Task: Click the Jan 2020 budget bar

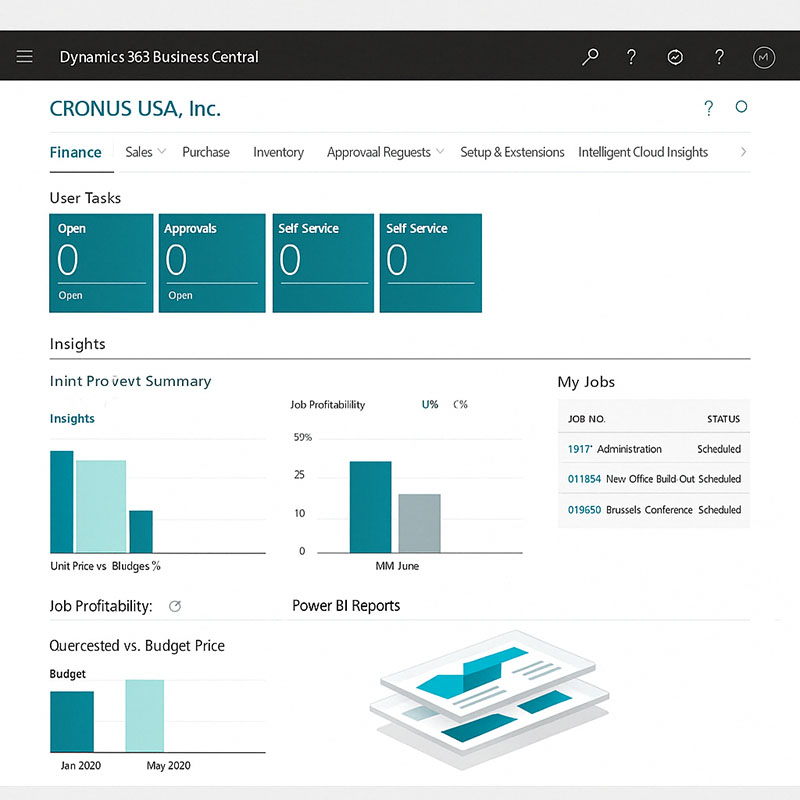Action: [x=72, y=721]
